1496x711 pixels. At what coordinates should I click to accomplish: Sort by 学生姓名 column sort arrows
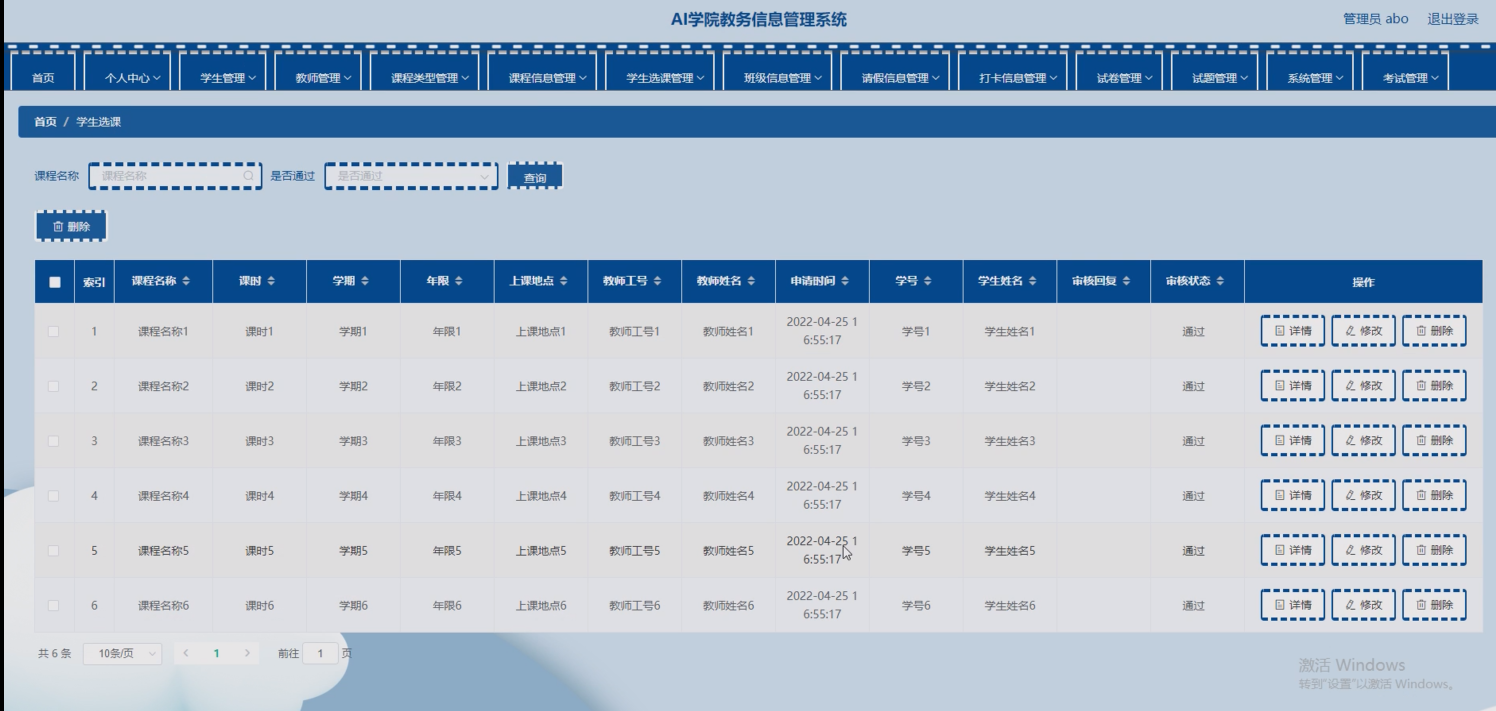click(x=1033, y=282)
